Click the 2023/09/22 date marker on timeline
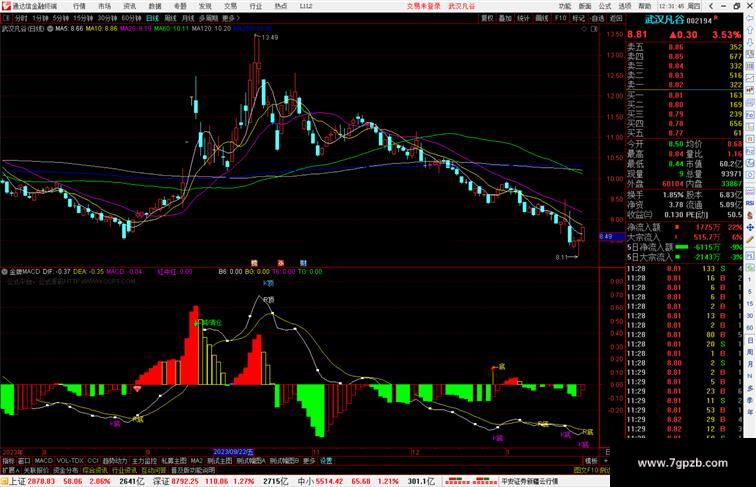 click(x=233, y=452)
